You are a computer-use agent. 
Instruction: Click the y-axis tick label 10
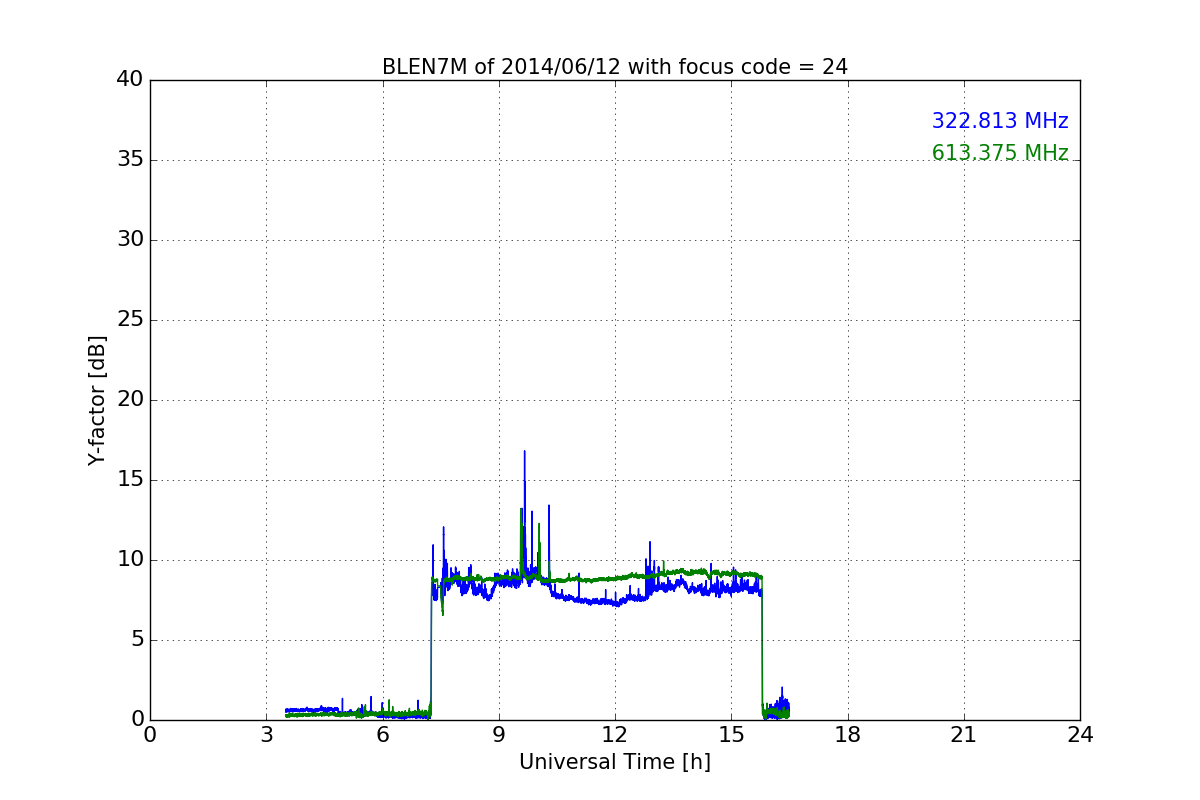coord(130,560)
